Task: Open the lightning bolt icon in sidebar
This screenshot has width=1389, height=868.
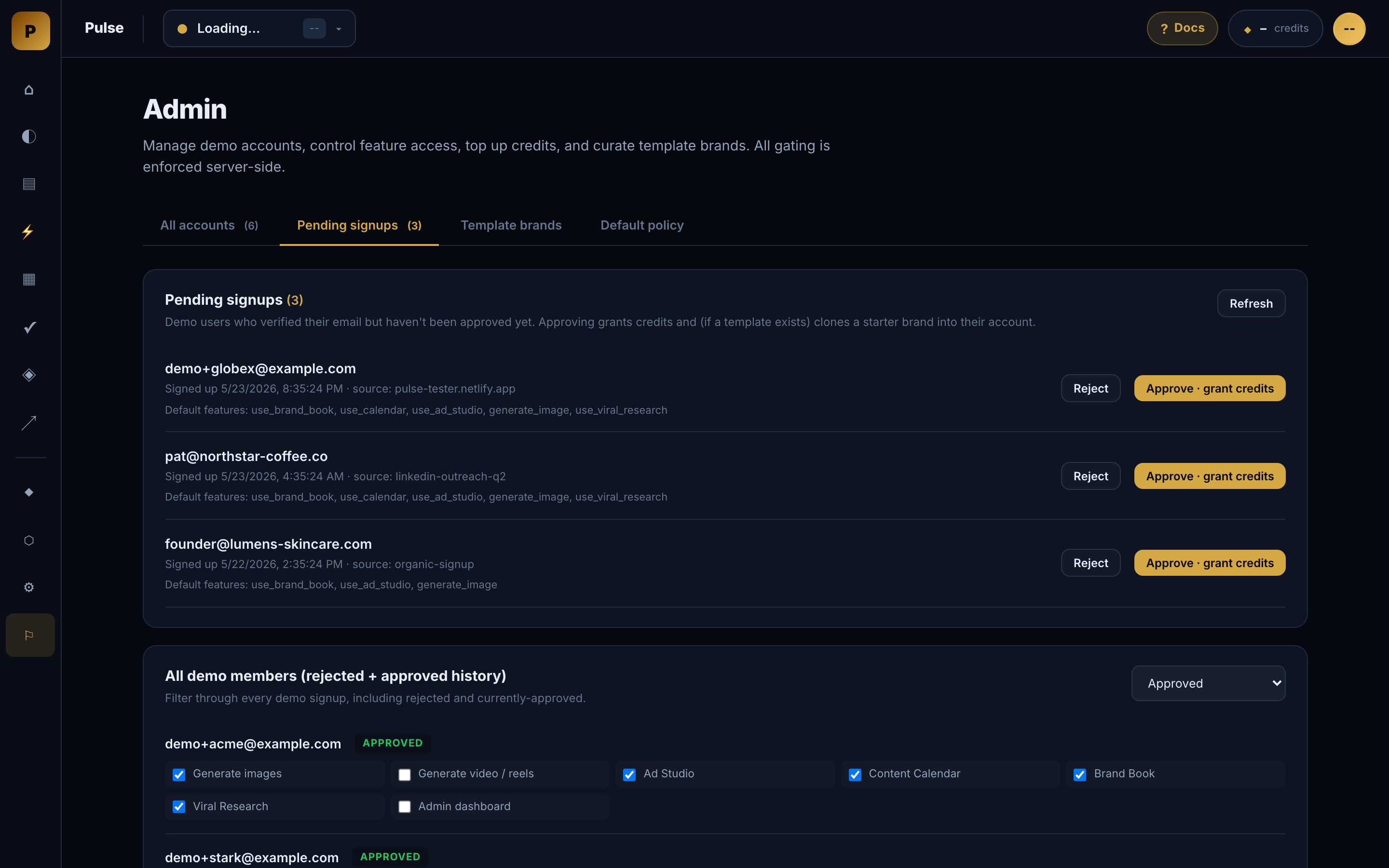Action: point(27,232)
